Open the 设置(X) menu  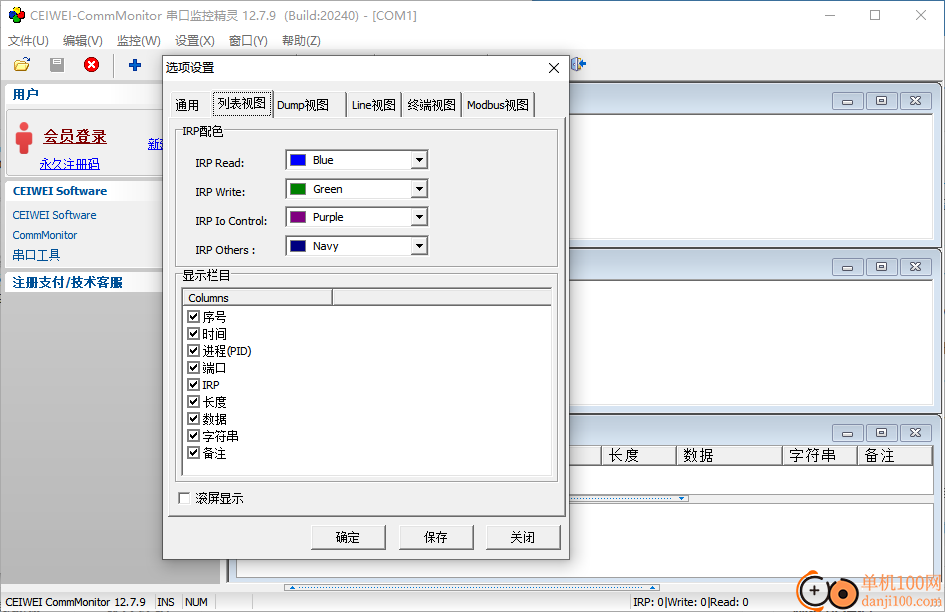pyautogui.click(x=195, y=40)
